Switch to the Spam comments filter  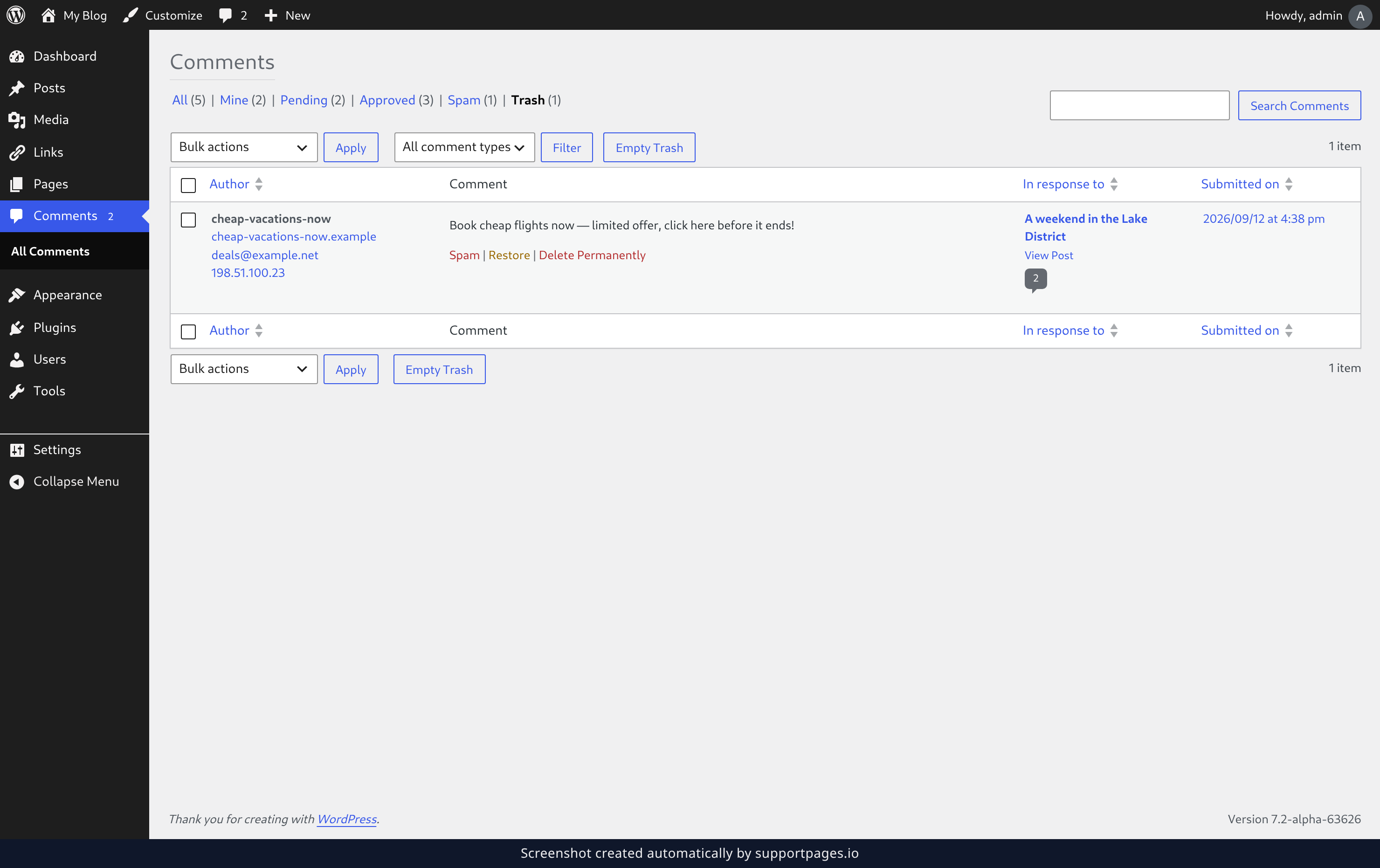click(x=463, y=100)
